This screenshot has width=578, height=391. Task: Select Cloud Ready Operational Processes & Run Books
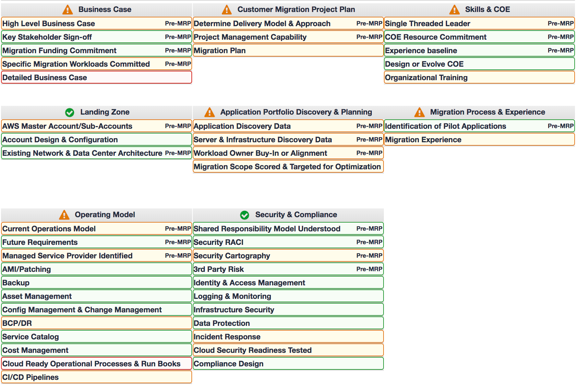97,364
